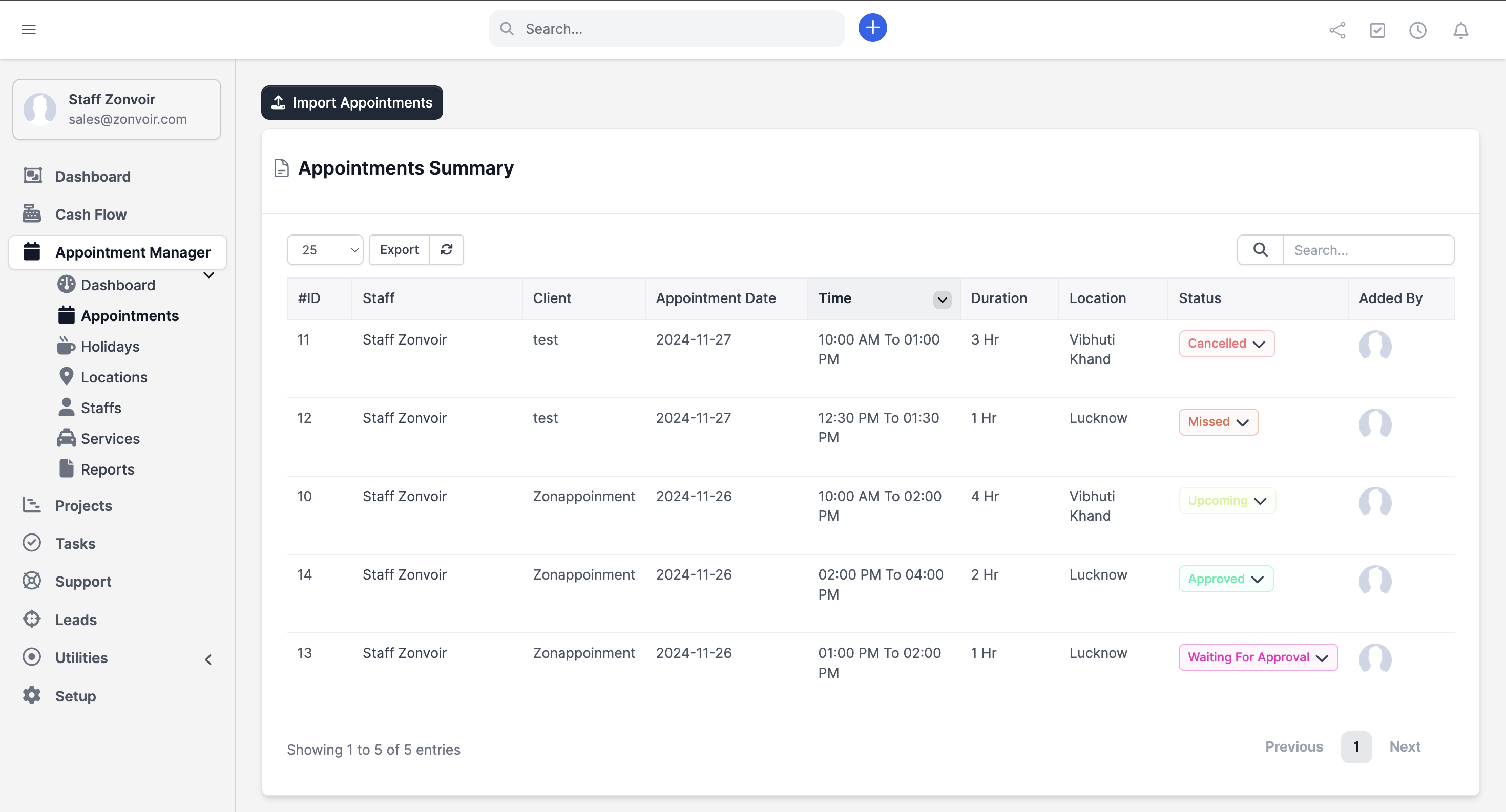Open the Time column visibility toggle arrow
This screenshot has height=812, width=1506.
click(942, 300)
